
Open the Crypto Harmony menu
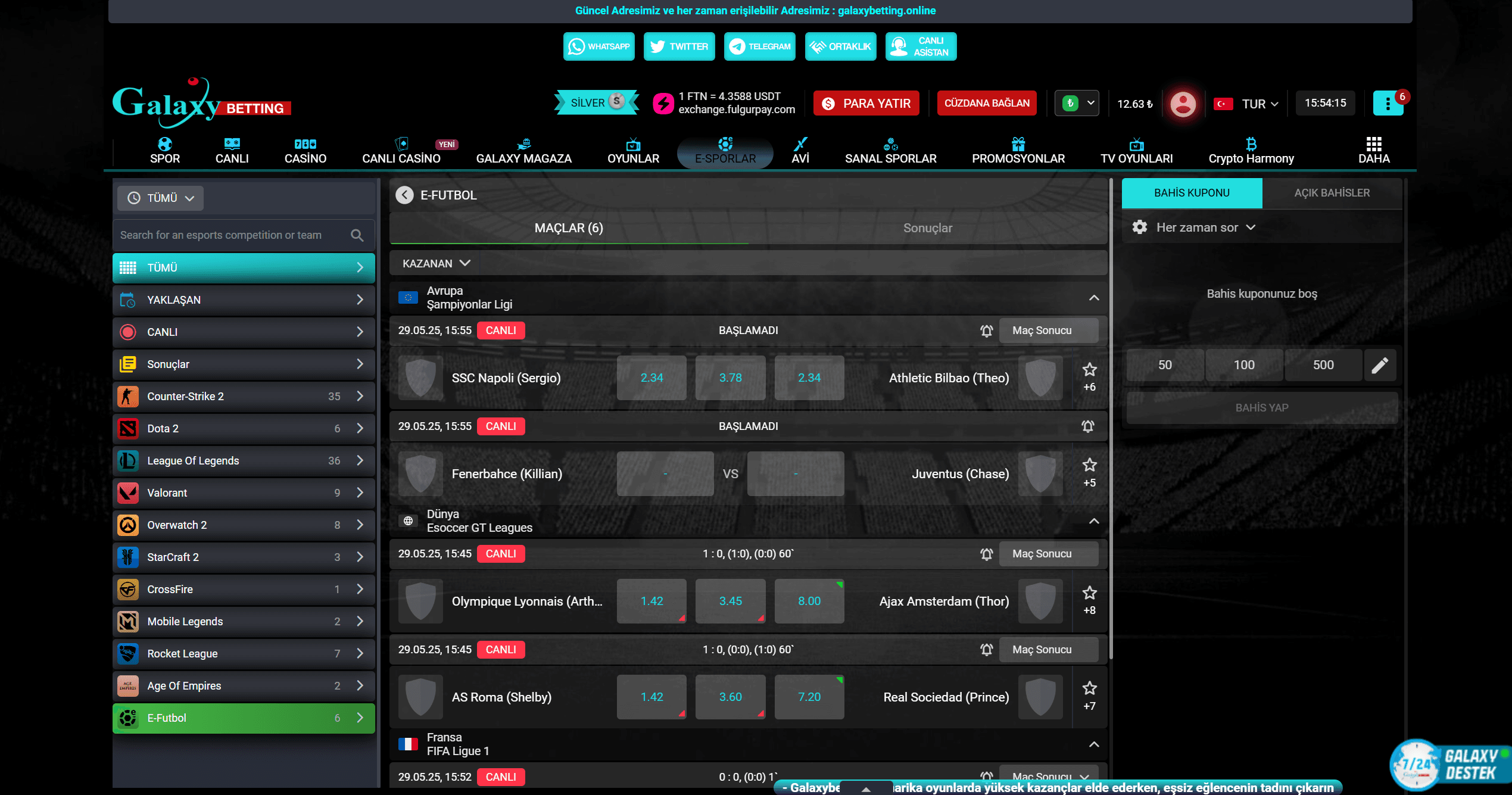[x=1251, y=151]
